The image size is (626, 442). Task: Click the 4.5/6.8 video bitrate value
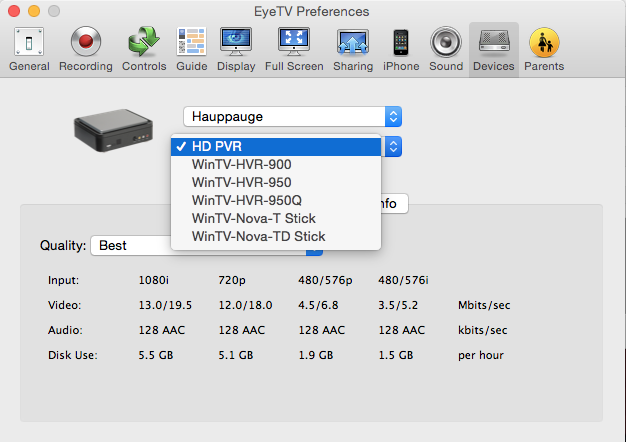318,305
